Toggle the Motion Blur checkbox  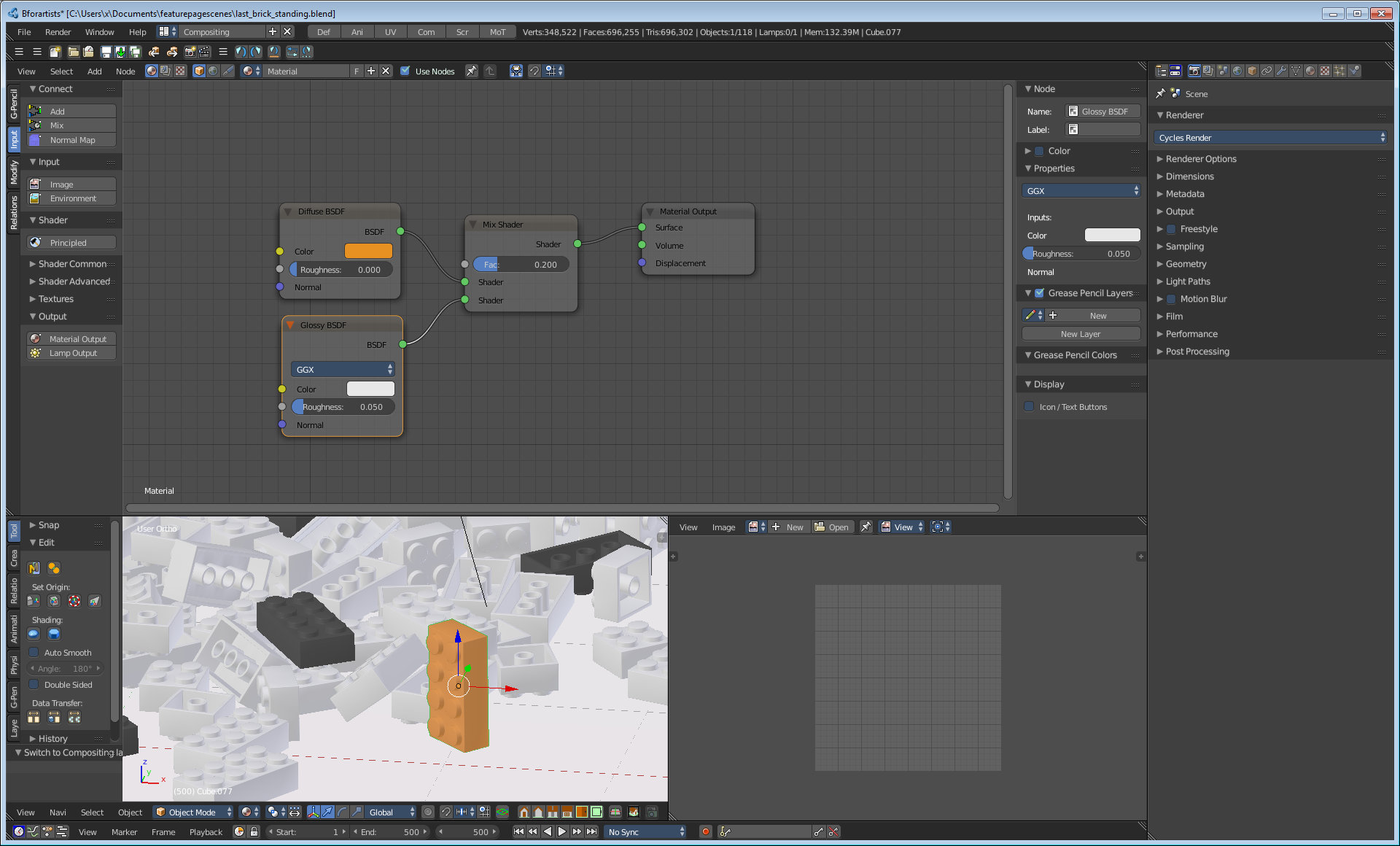pyautogui.click(x=1171, y=299)
